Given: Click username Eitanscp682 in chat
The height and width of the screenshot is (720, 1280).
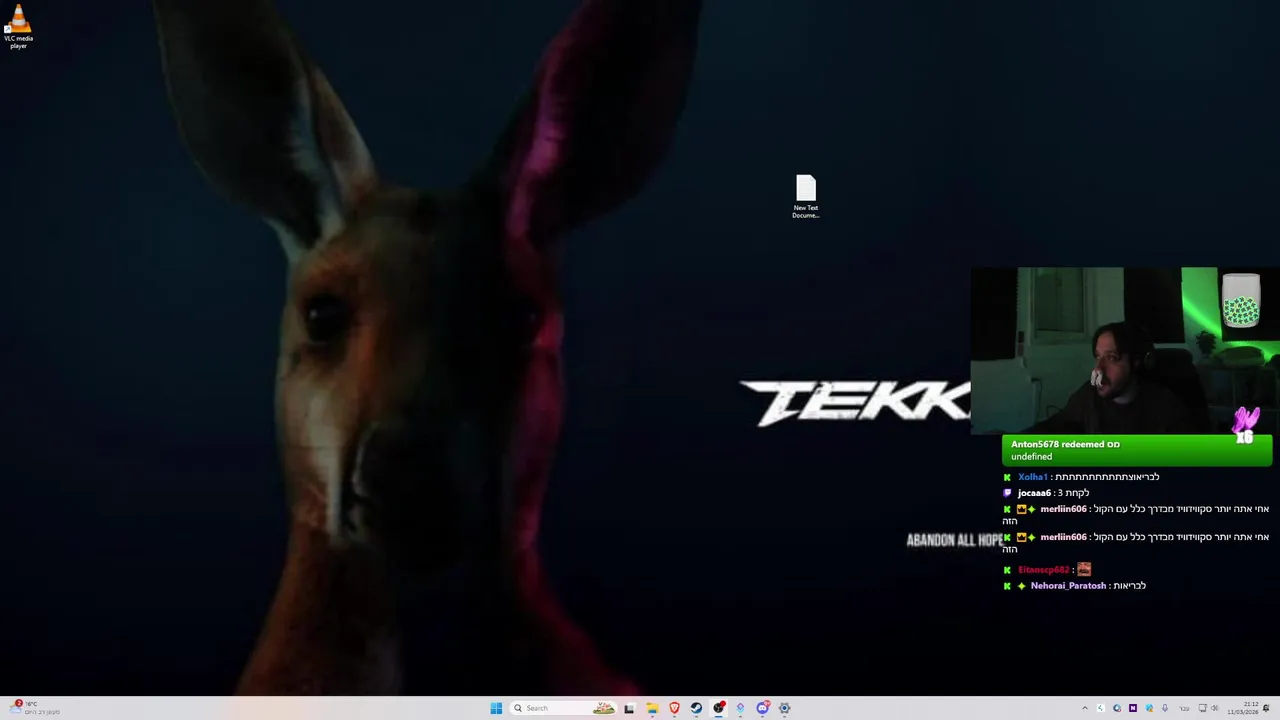Looking at the screenshot, I should point(1043,570).
